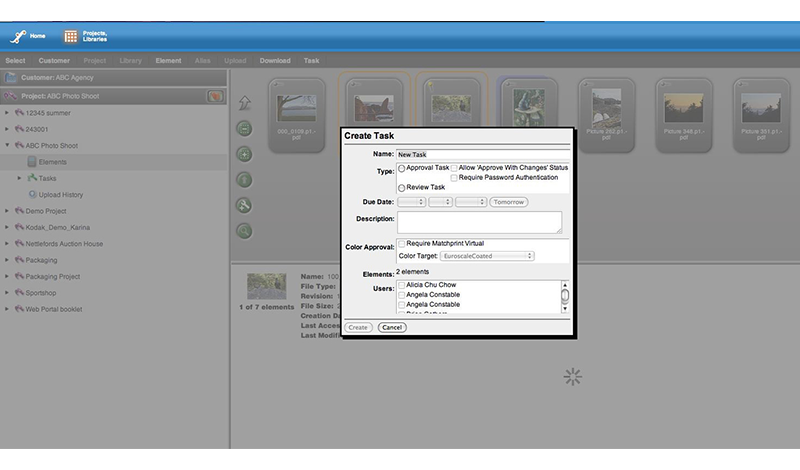Click the 12345 summer project icon

(19, 113)
